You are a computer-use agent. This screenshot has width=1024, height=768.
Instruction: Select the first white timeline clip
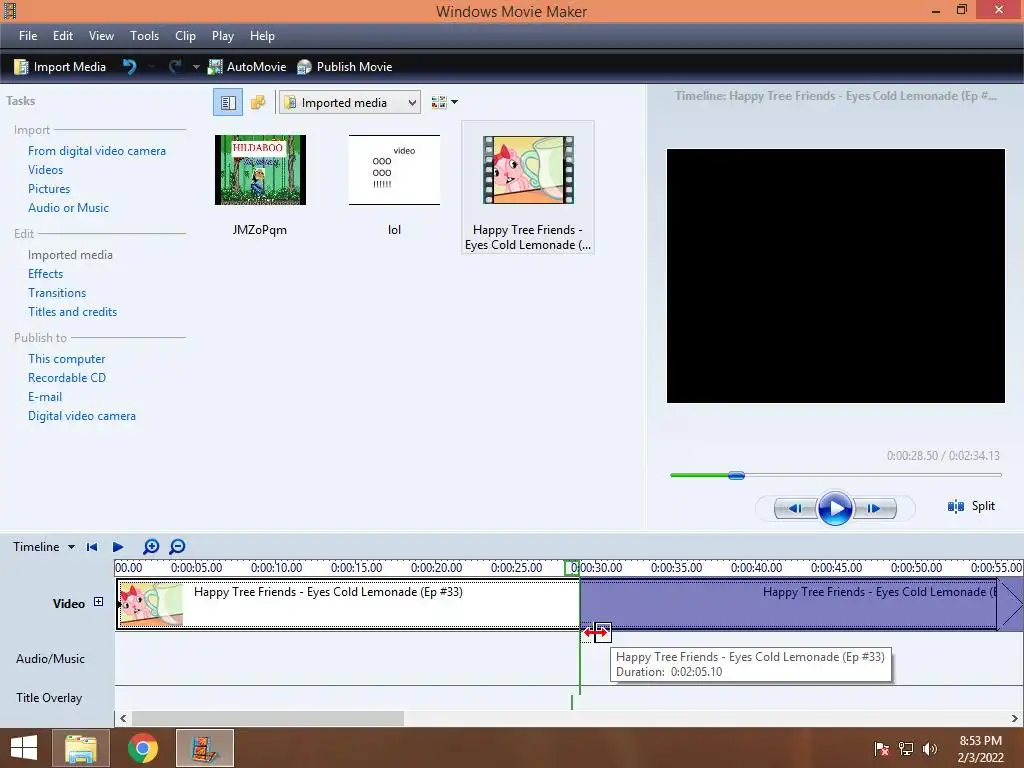coord(348,604)
